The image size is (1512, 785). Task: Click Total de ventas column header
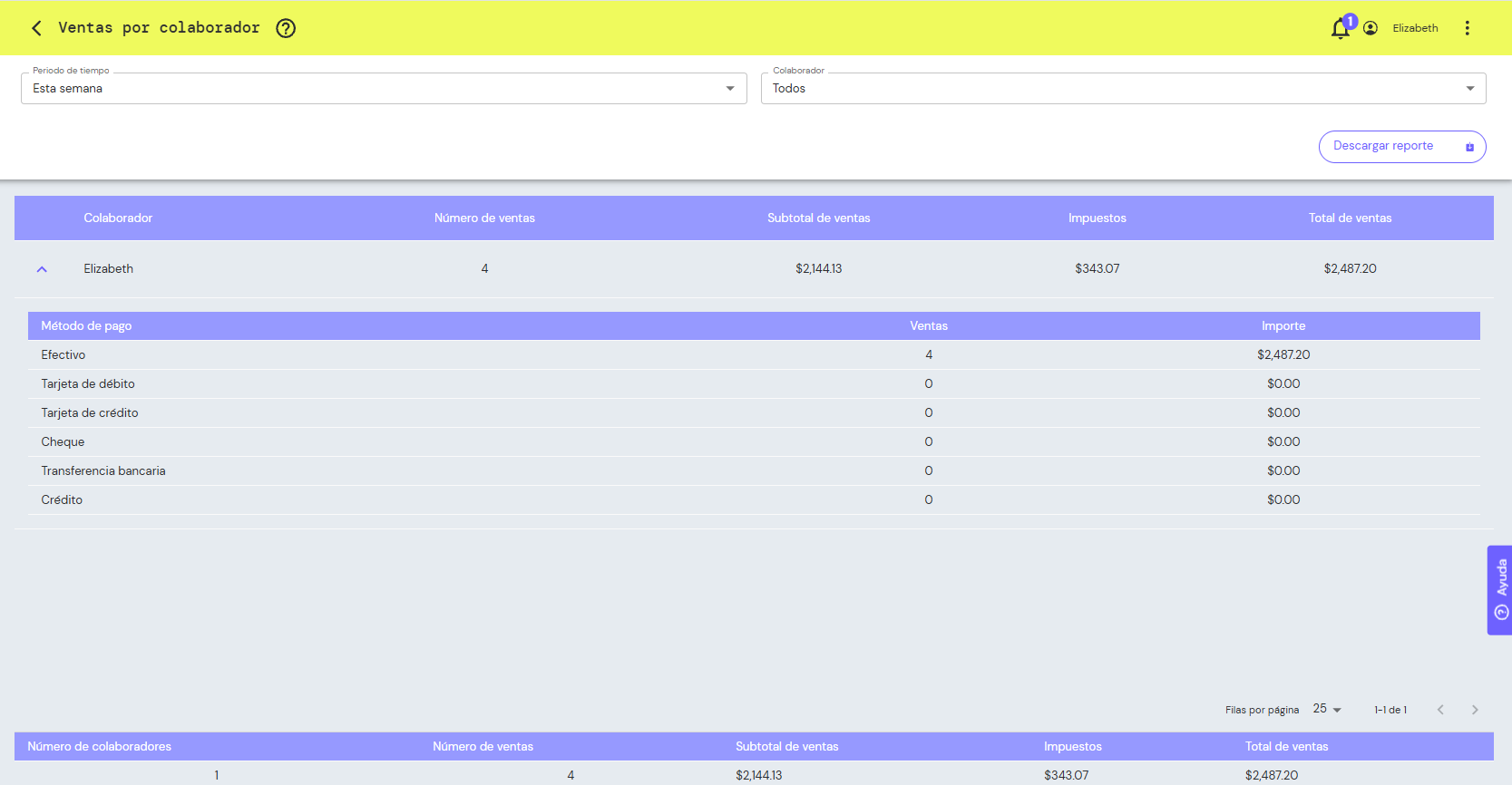[x=1350, y=218]
